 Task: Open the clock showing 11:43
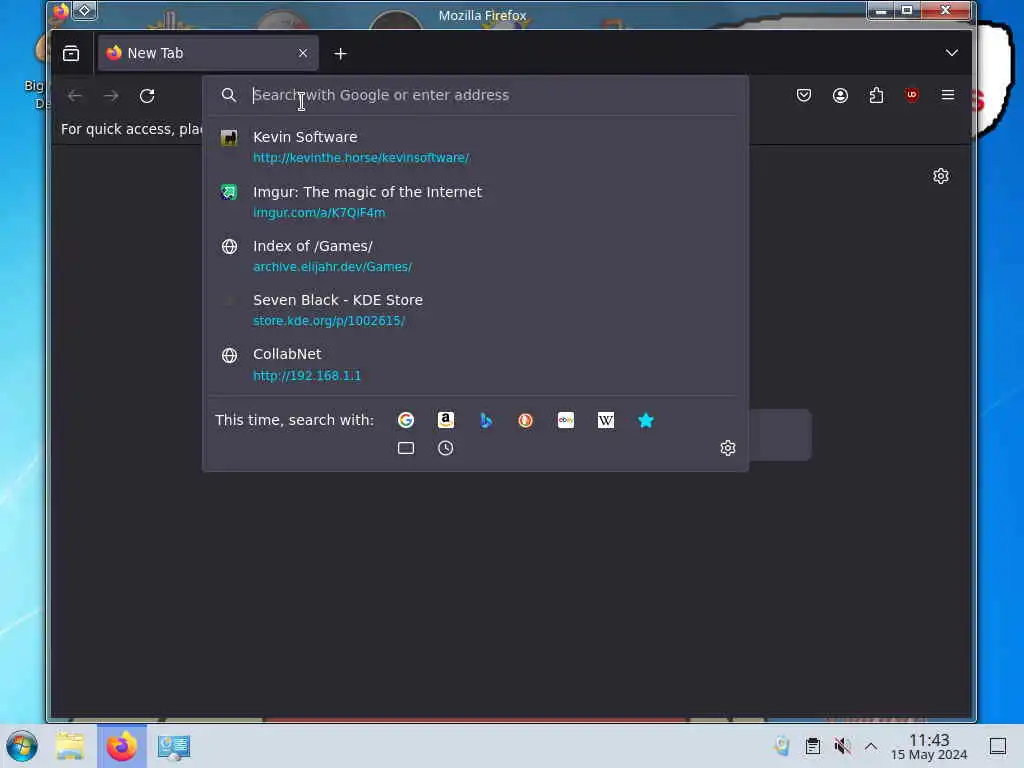pyautogui.click(x=929, y=747)
